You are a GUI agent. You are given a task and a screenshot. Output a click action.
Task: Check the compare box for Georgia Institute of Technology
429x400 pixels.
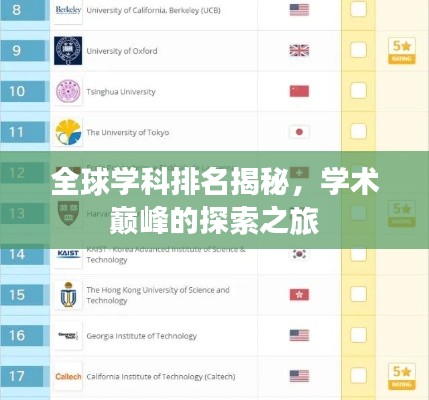point(358,335)
